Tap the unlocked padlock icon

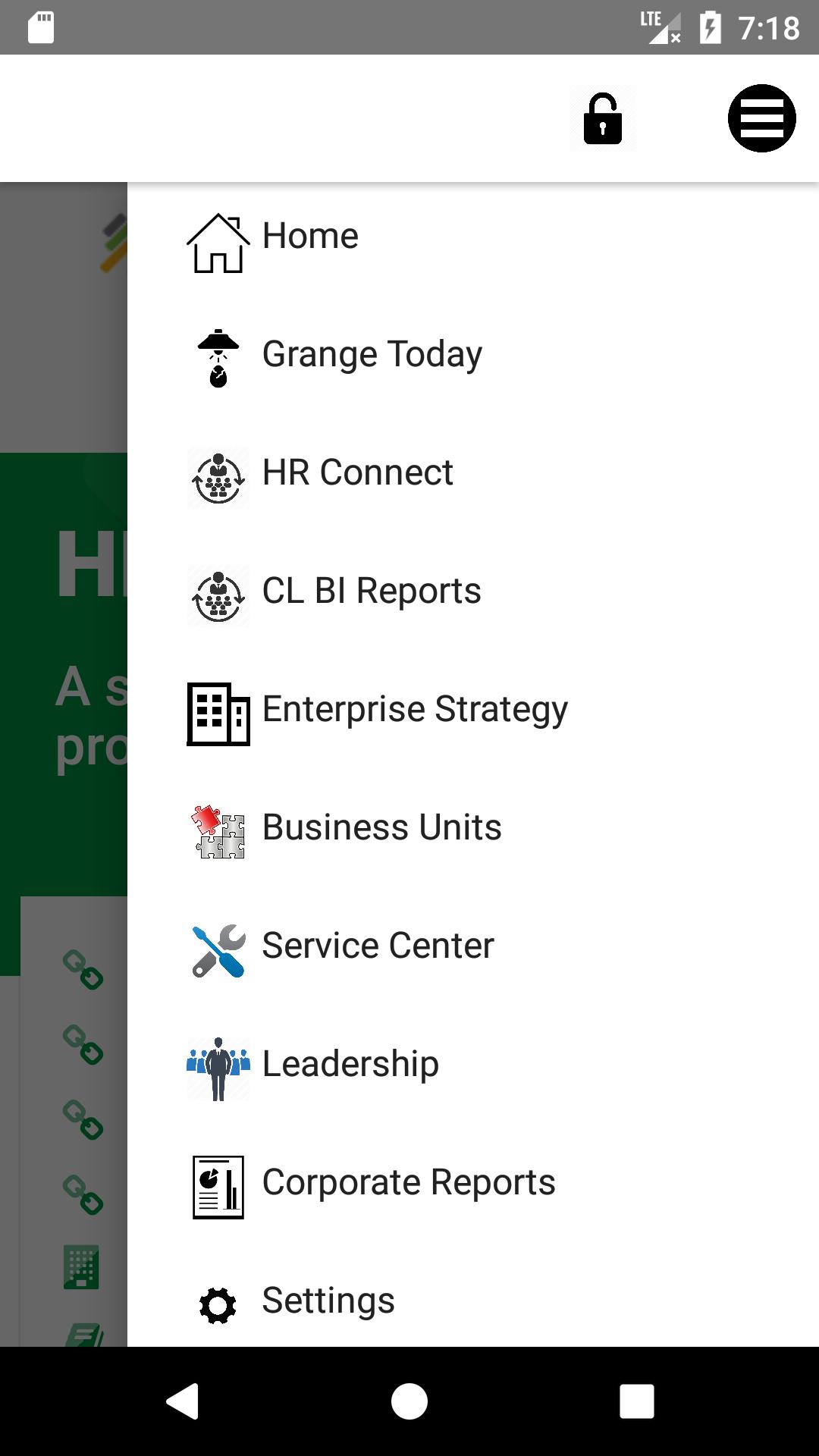click(x=603, y=119)
